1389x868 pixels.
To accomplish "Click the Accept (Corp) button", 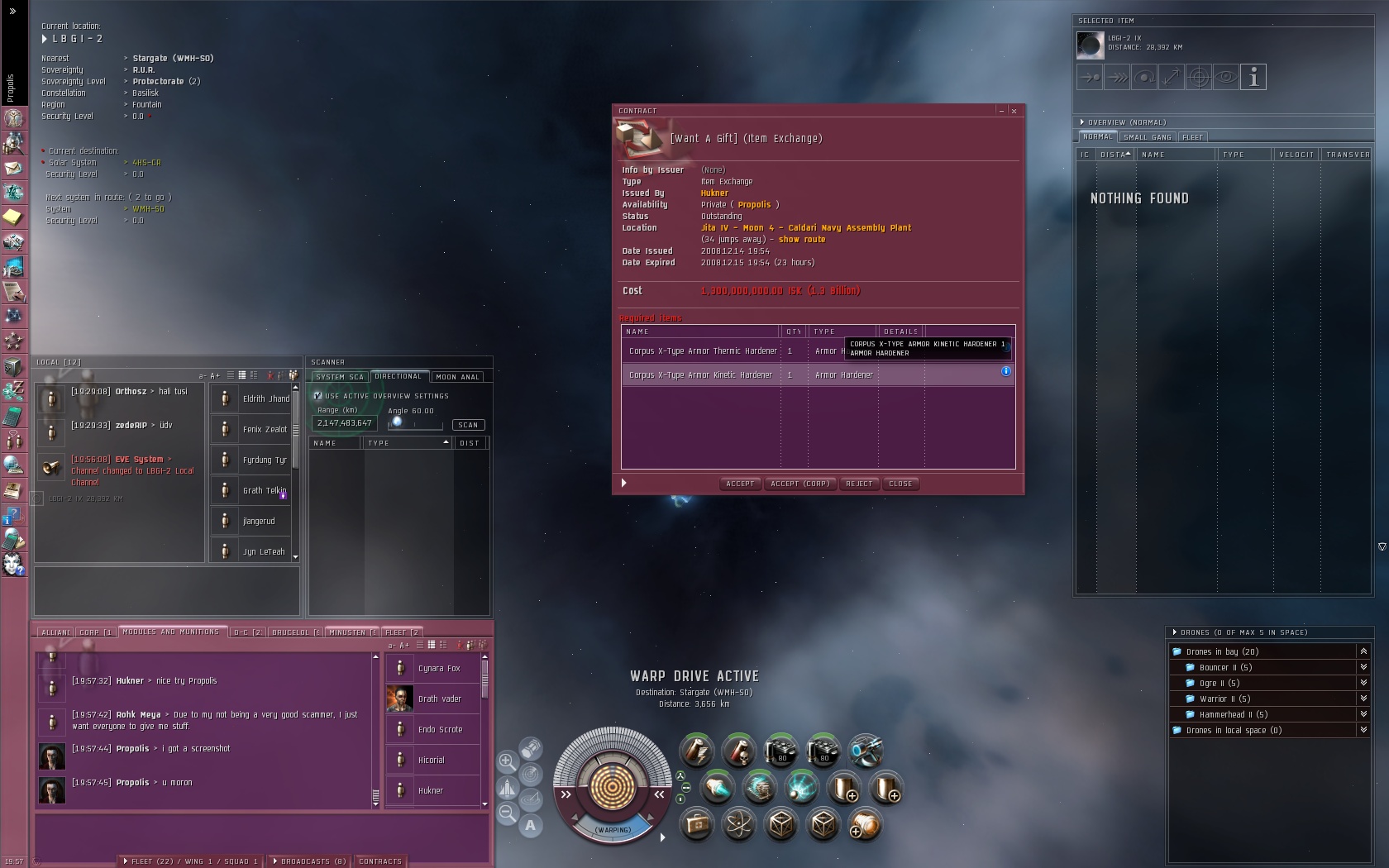I will tap(800, 484).
